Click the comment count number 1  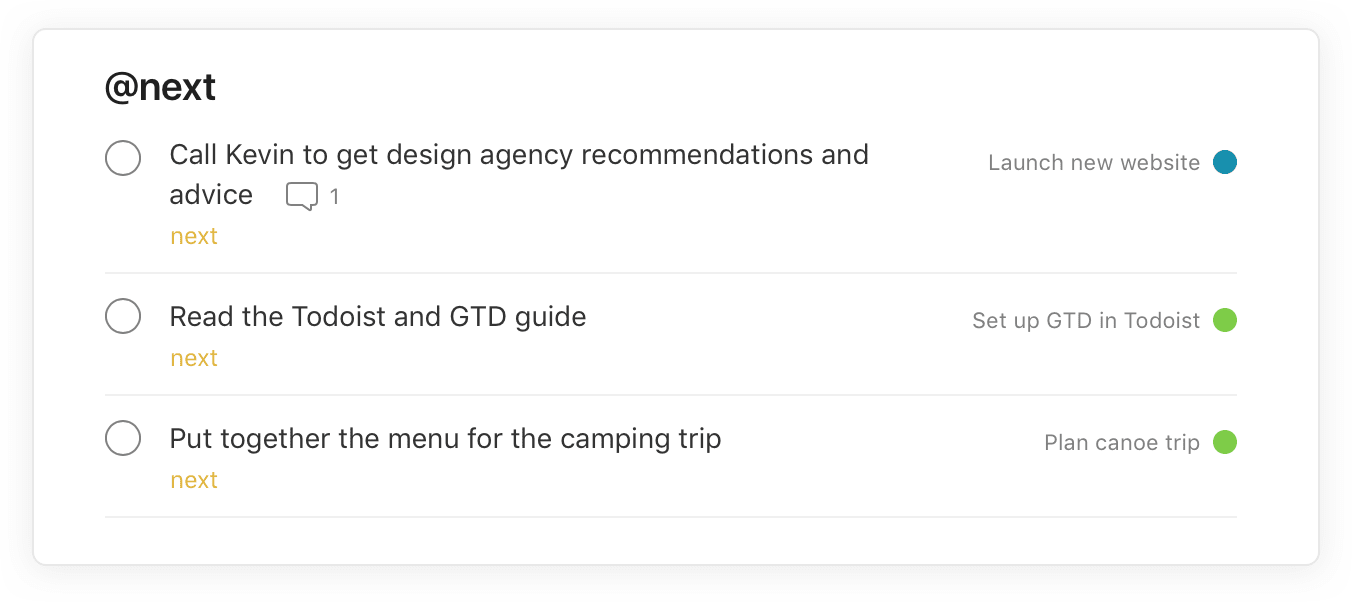click(334, 197)
